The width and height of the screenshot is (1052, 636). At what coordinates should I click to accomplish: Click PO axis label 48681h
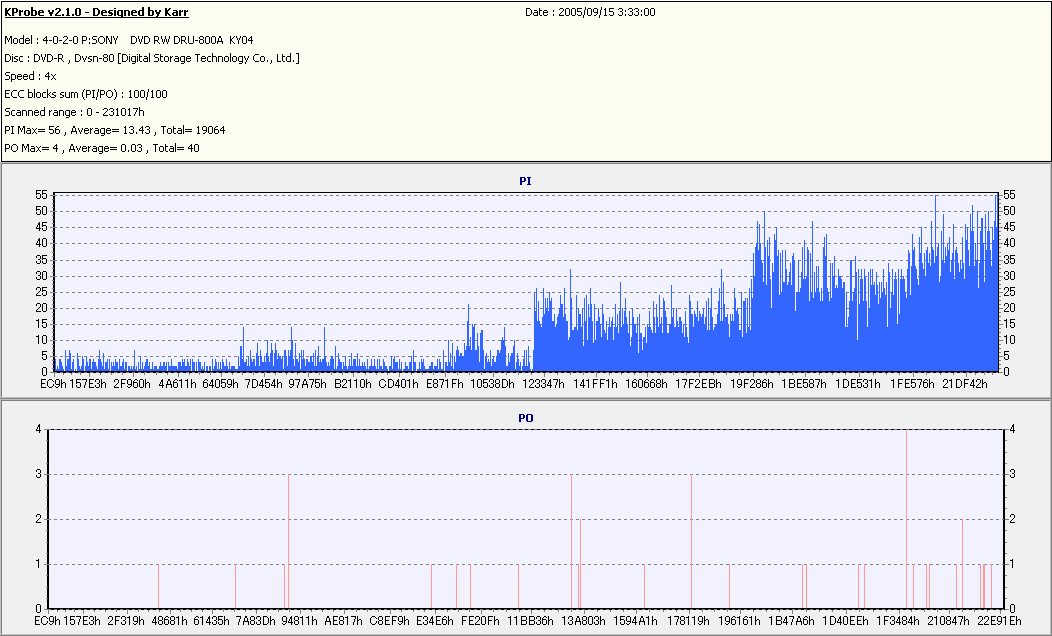(169, 621)
